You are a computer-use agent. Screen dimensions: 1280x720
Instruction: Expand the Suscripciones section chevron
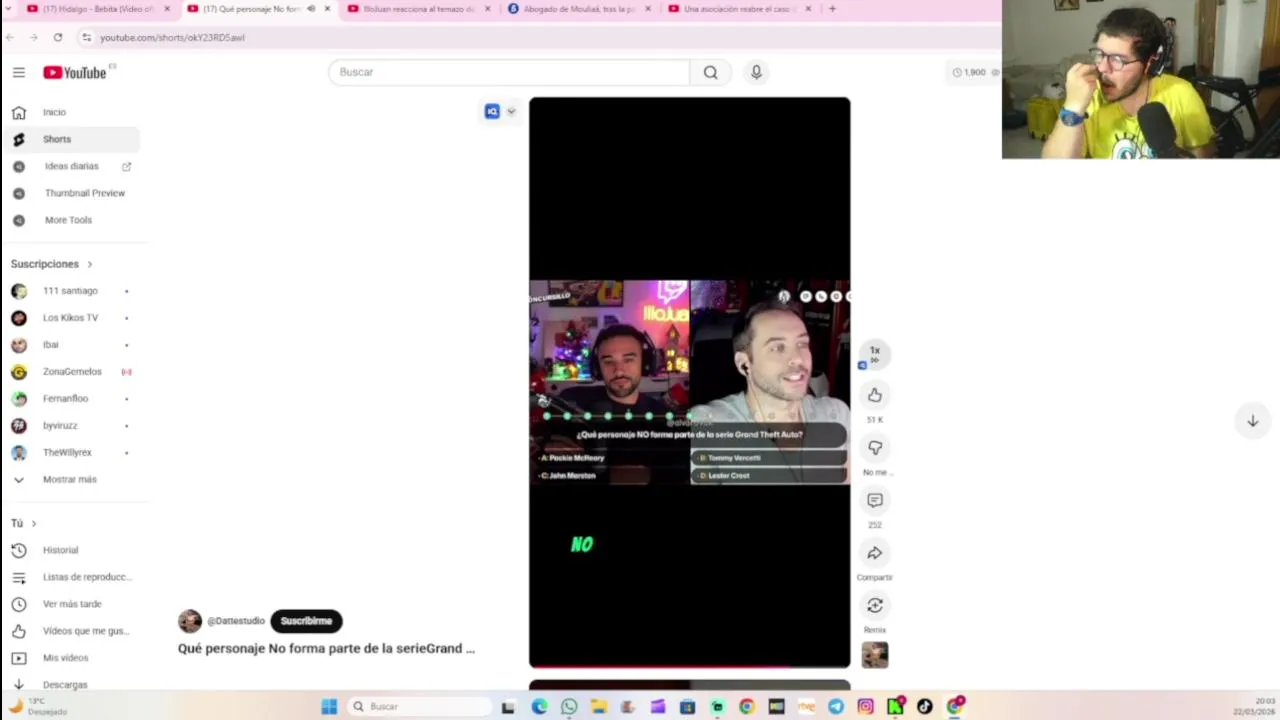[x=90, y=264]
